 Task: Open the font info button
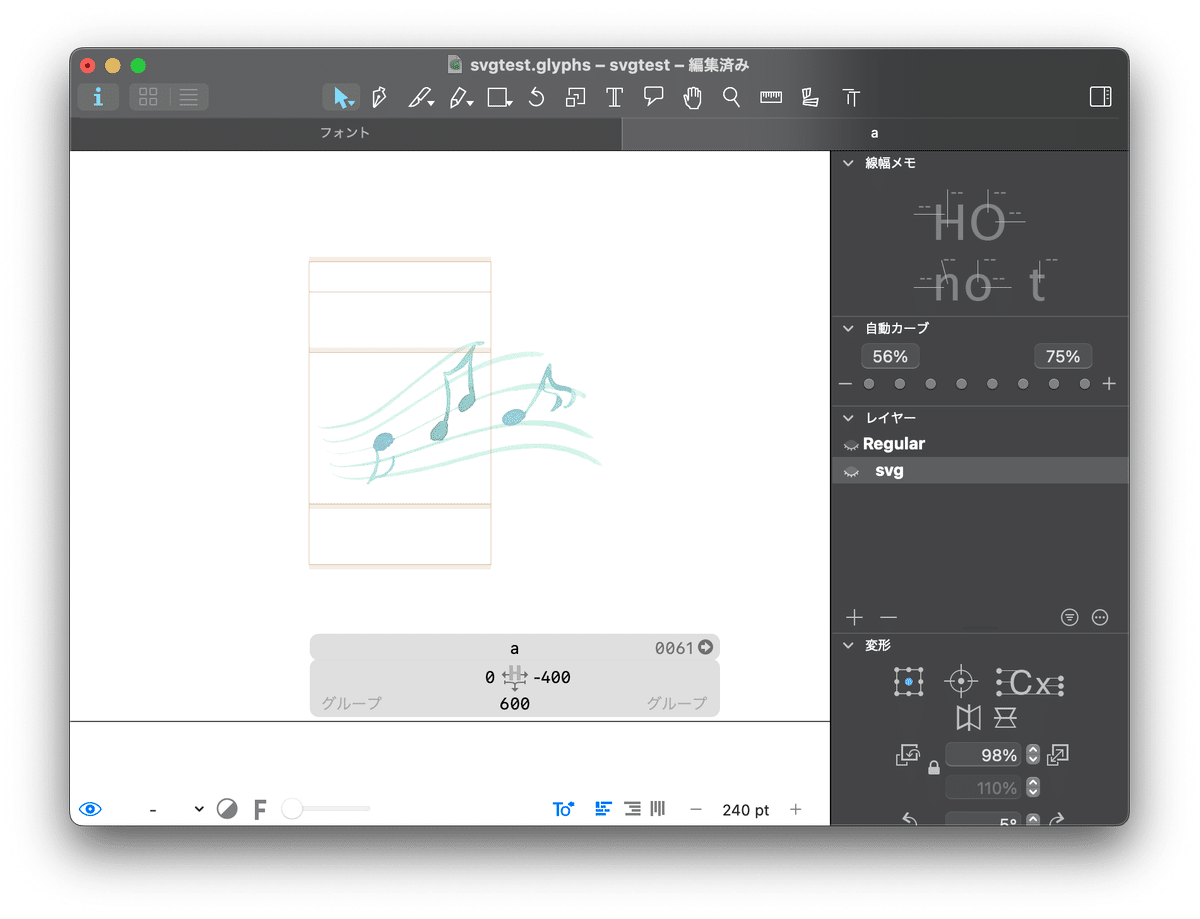pyautogui.click(x=98, y=97)
